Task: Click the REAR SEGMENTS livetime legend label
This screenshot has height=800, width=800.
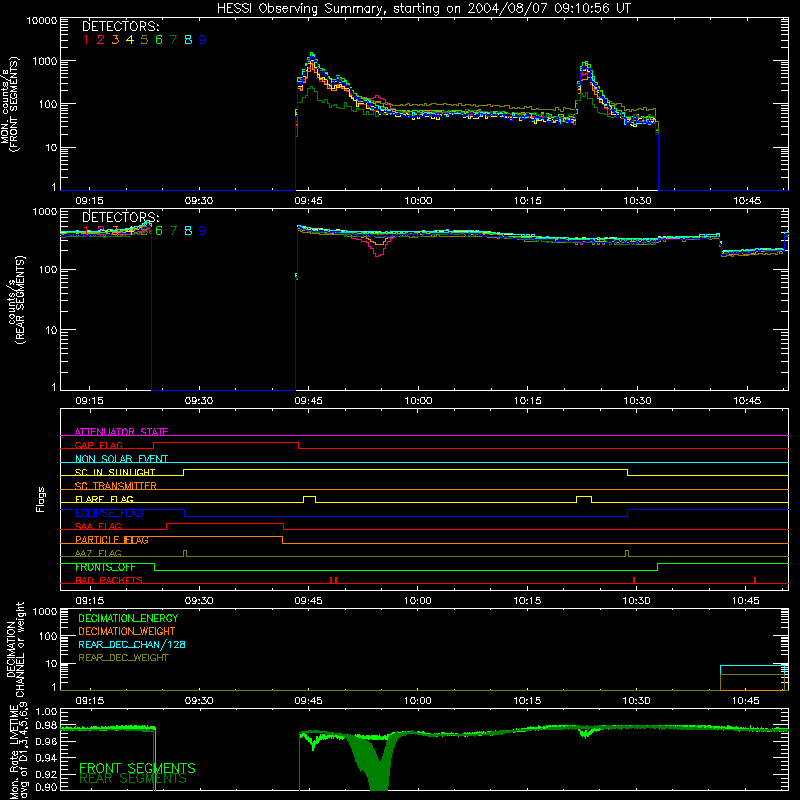Action: click(133, 779)
